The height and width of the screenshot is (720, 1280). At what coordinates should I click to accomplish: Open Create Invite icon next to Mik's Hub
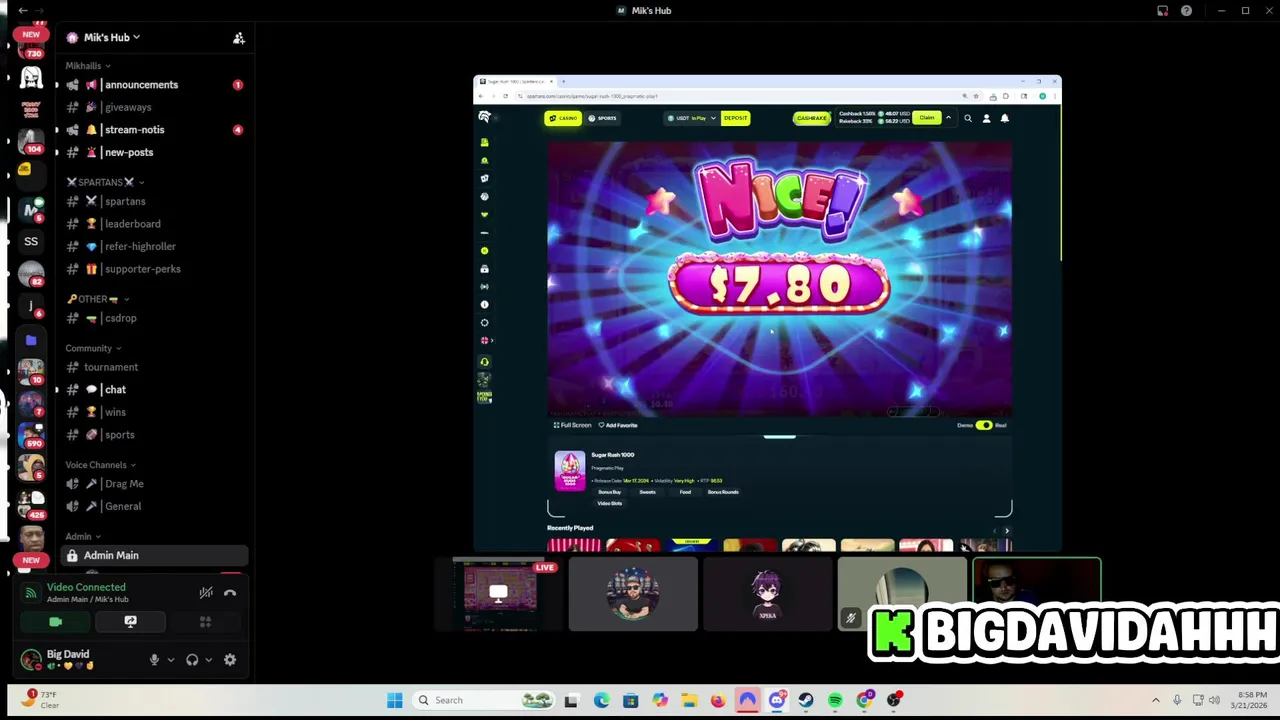tap(238, 38)
